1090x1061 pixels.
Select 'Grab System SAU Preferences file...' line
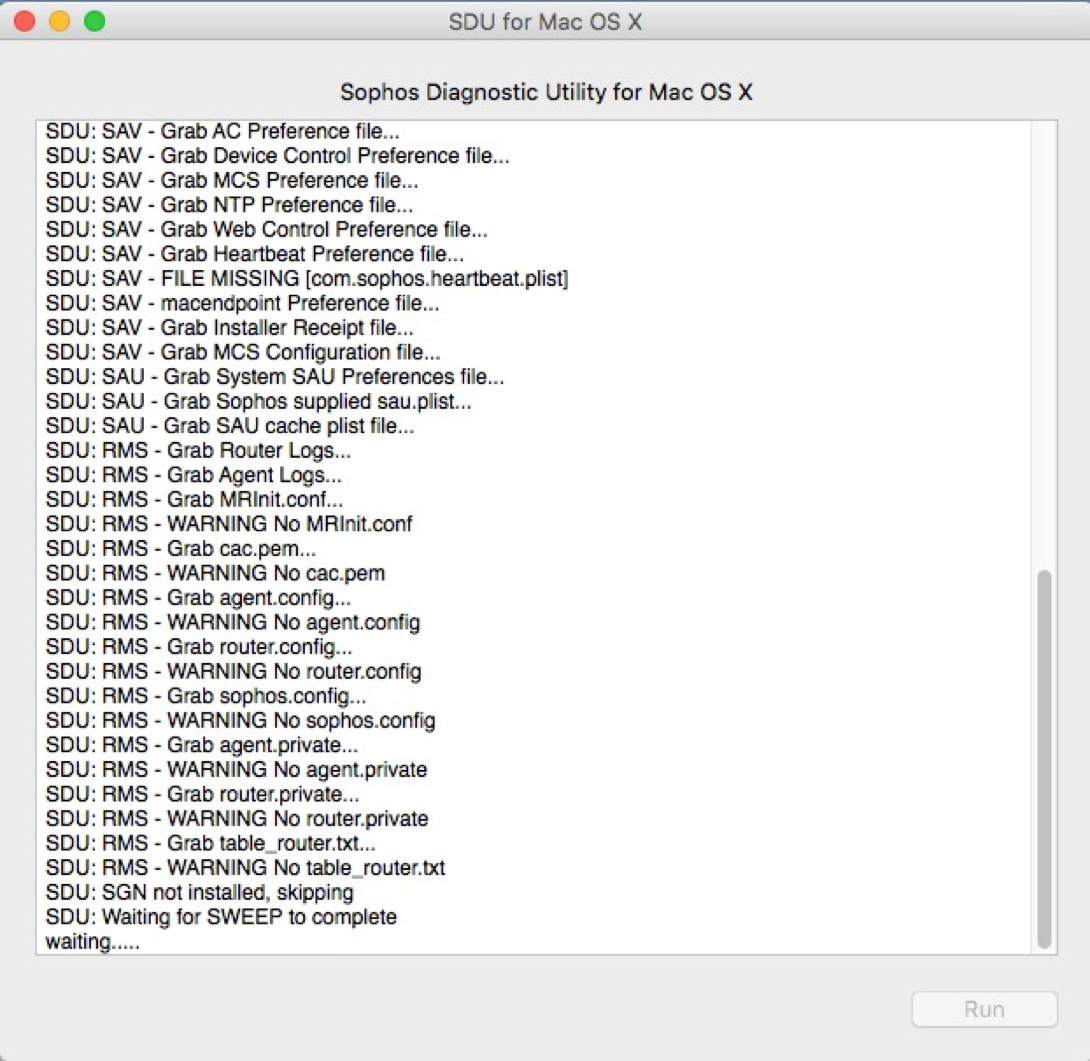275,376
